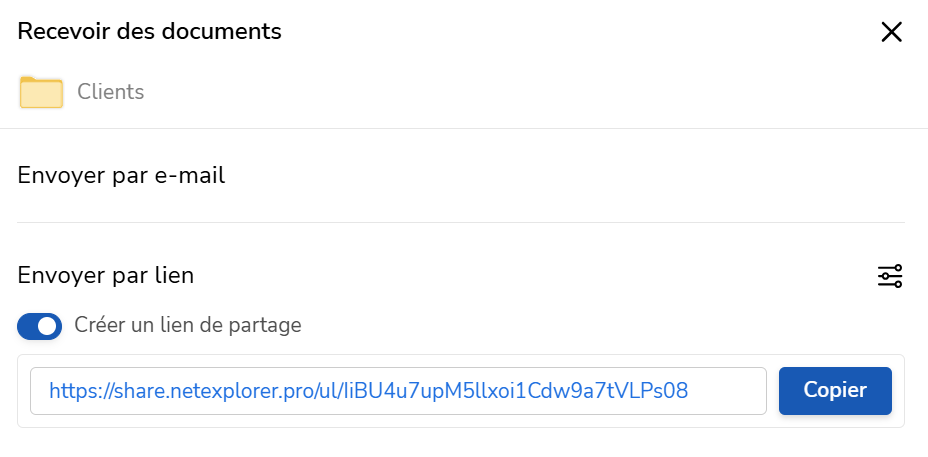Viewport: 928px width, 457px height.
Task: Open the Envoyer par e-mail heading
Action: [121, 176]
